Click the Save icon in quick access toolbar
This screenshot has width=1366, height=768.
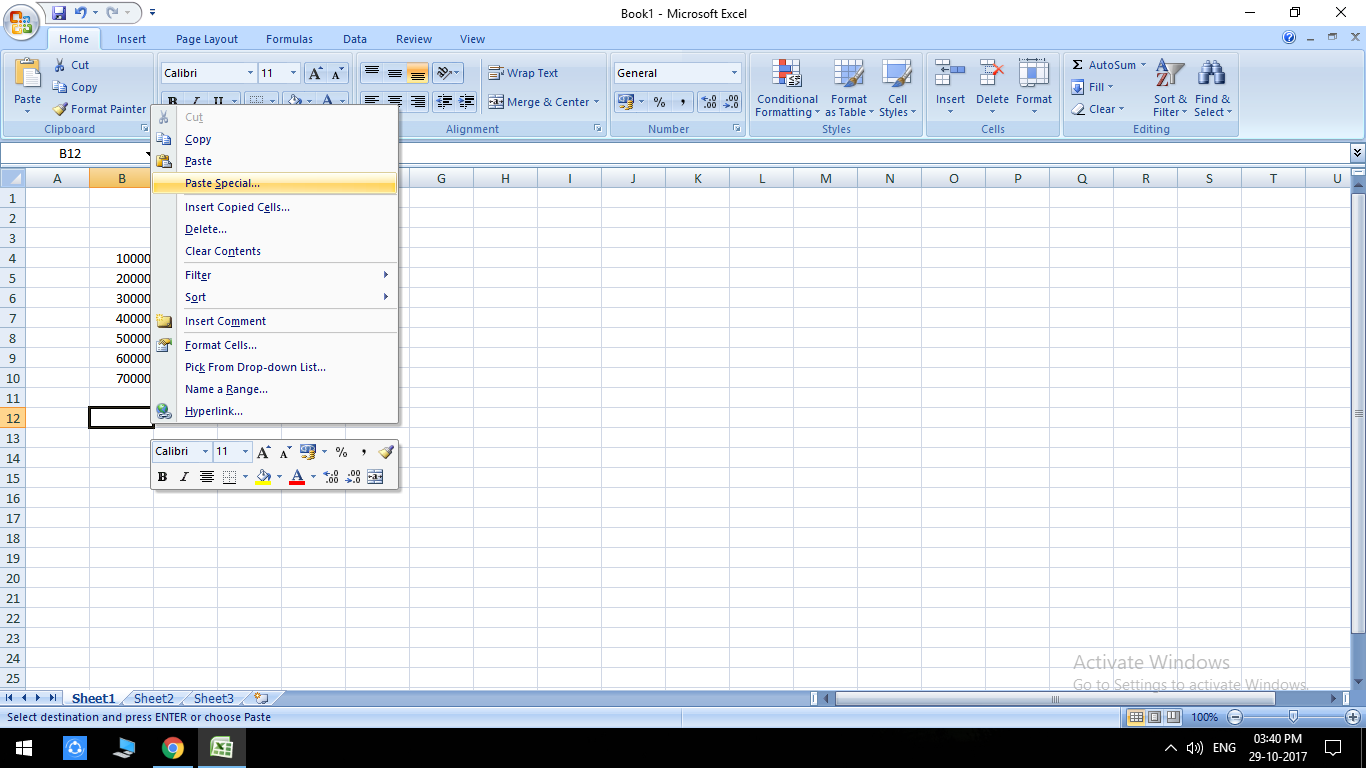58,13
